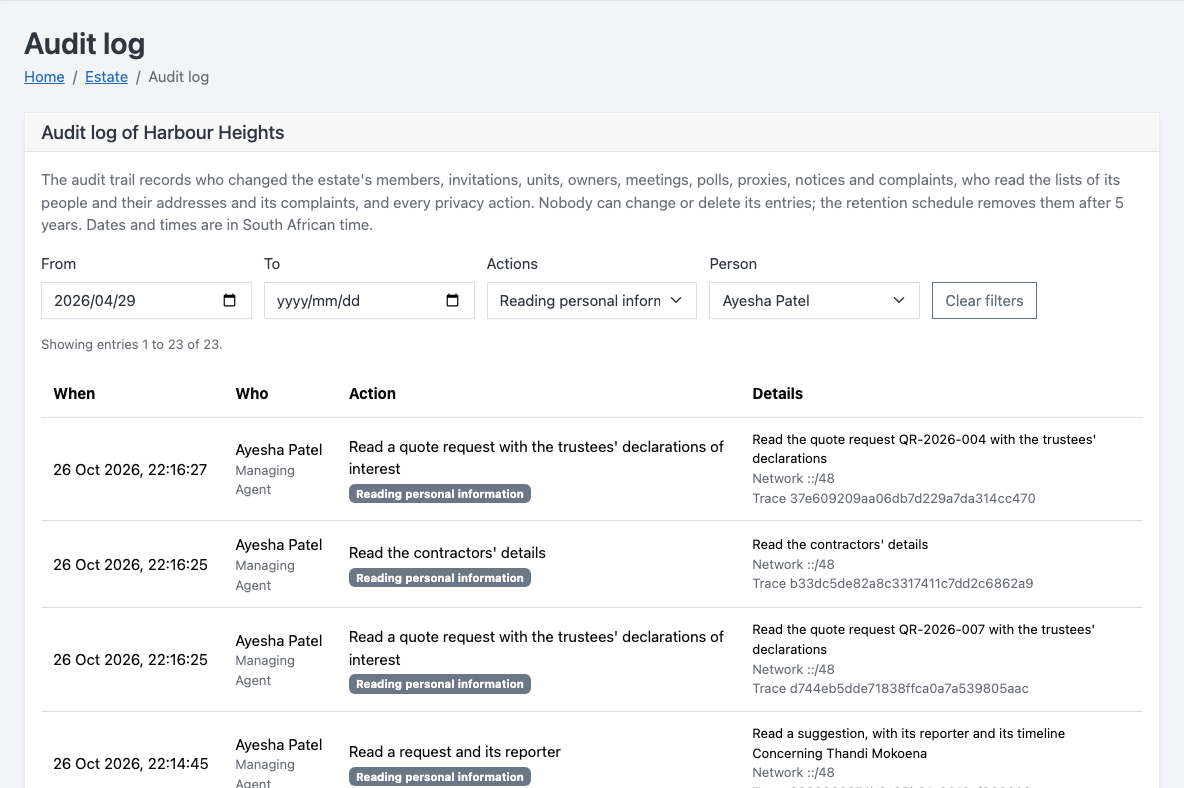Open the calendar picker in the From field

tap(230, 300)
